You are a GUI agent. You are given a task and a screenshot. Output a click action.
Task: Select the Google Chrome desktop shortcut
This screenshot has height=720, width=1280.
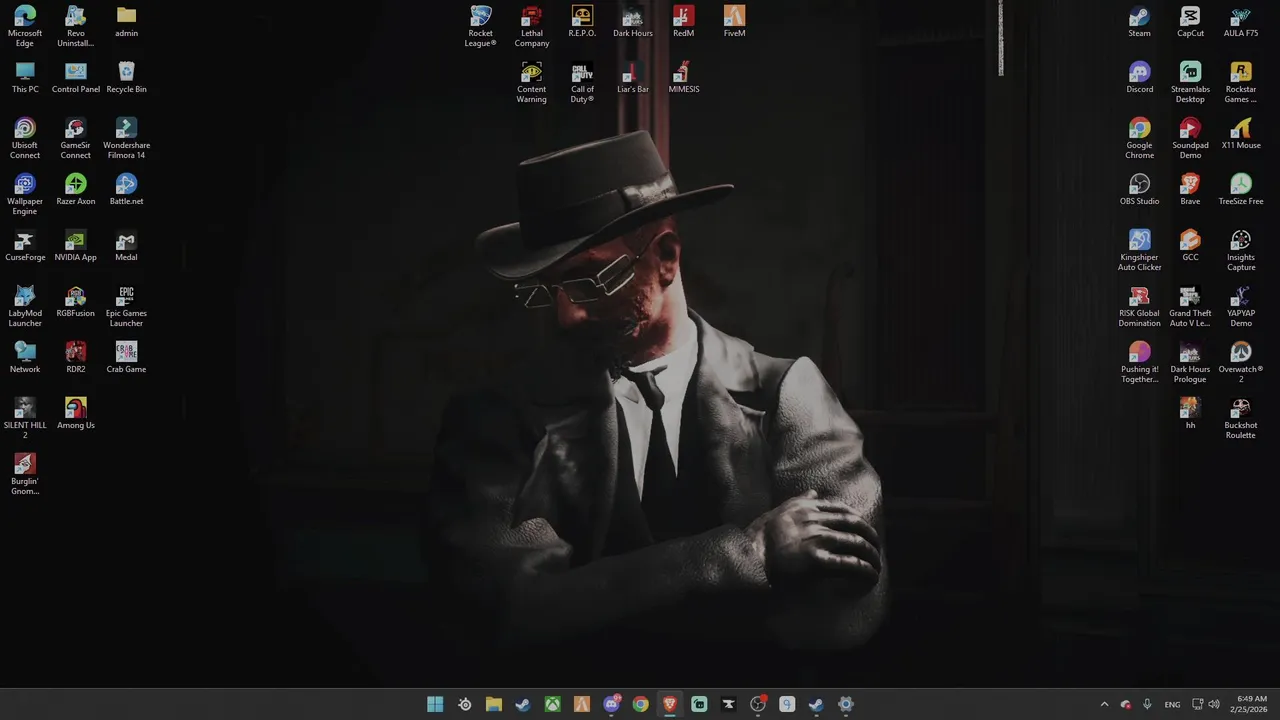(1139, 138)
